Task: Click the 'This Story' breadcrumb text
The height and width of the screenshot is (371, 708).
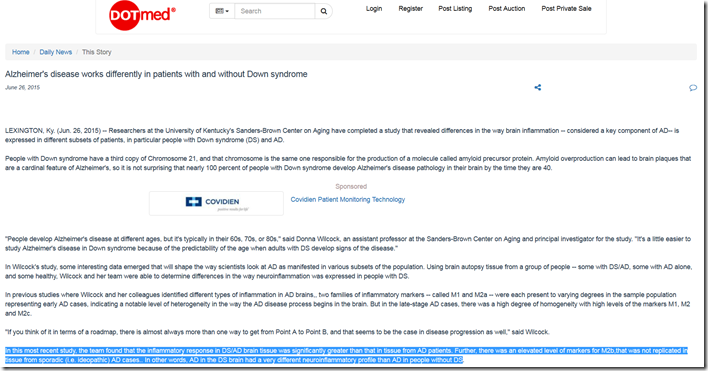Action: (97, 52)
